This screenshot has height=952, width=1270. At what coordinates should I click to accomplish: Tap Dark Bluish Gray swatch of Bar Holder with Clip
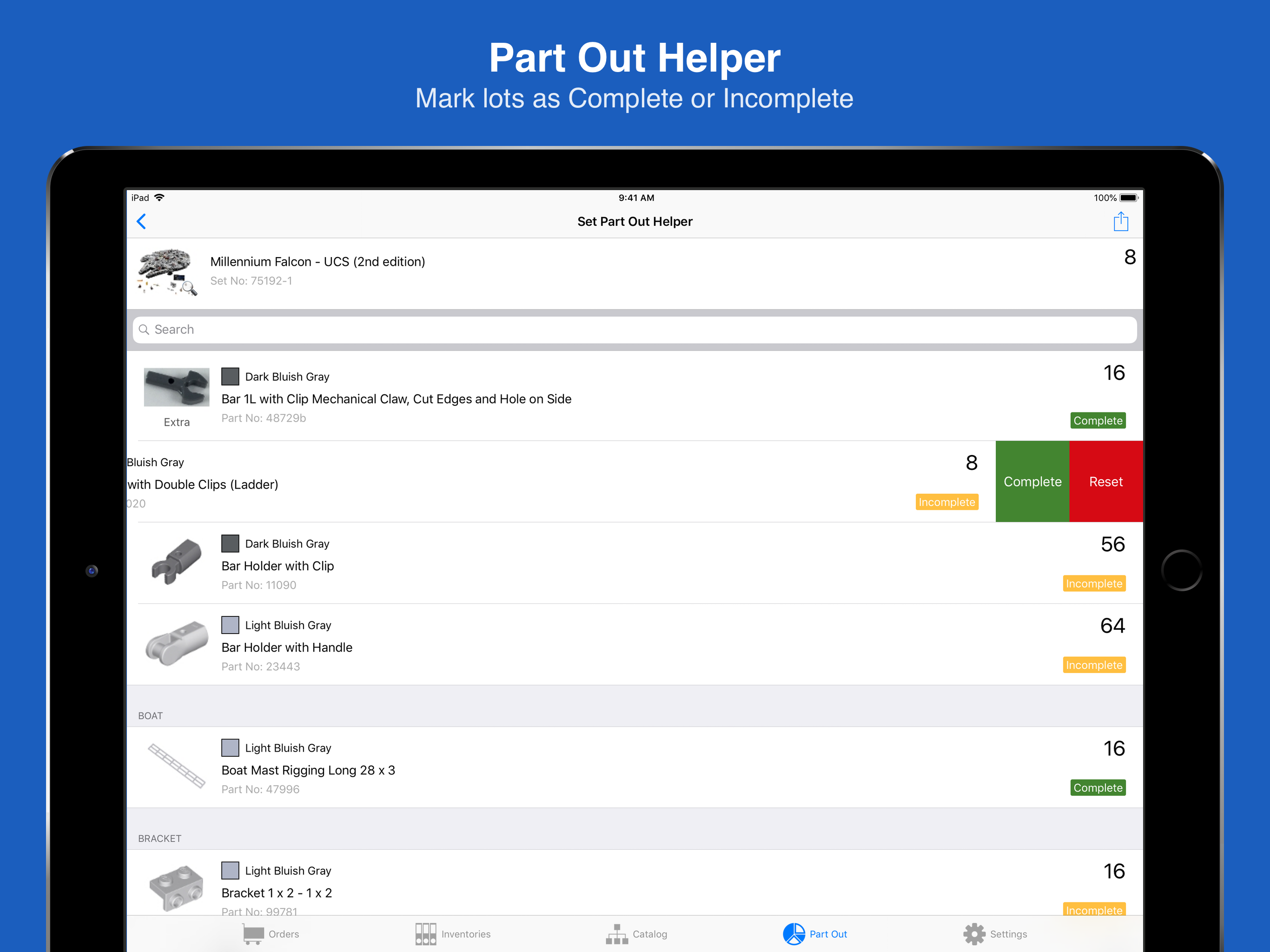point(230,543)
